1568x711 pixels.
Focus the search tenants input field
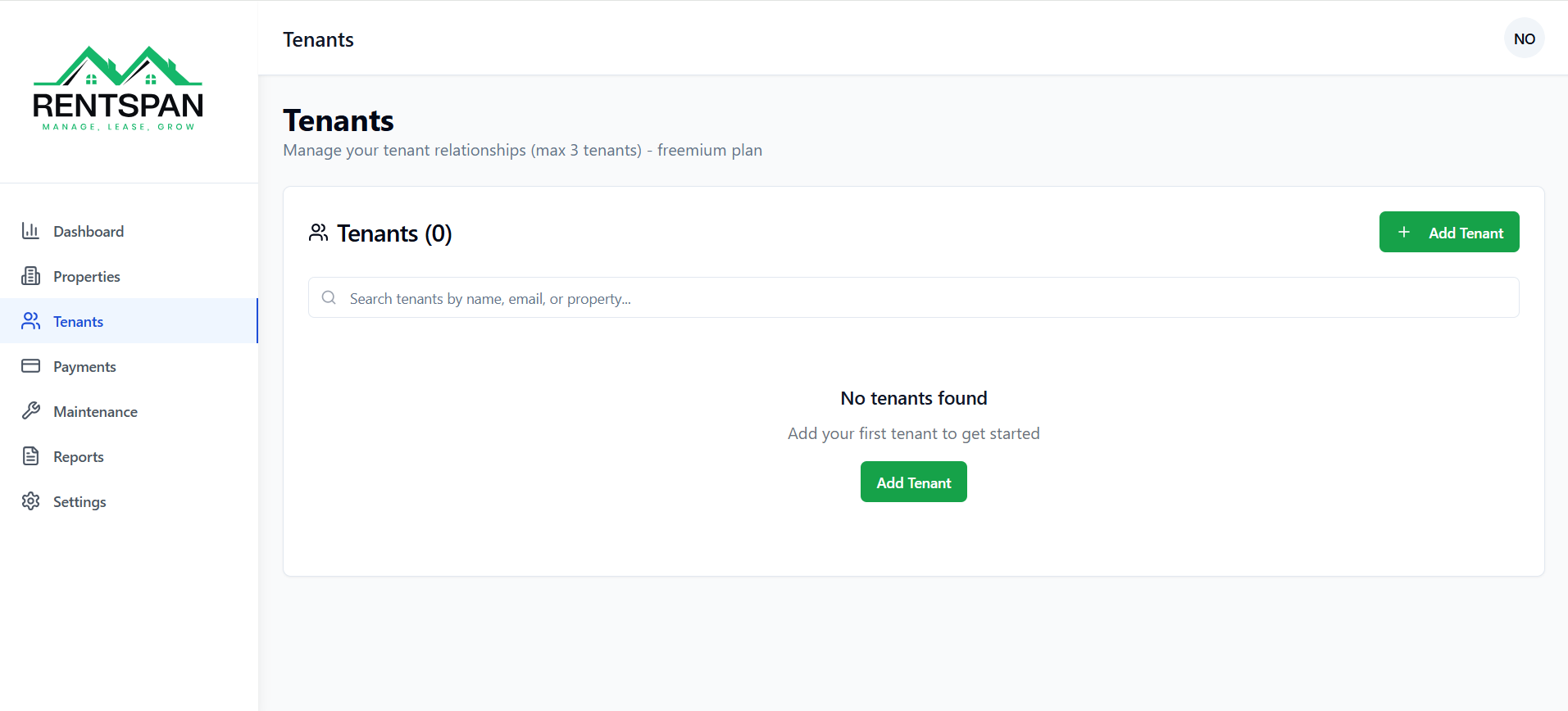pos(926,298)
